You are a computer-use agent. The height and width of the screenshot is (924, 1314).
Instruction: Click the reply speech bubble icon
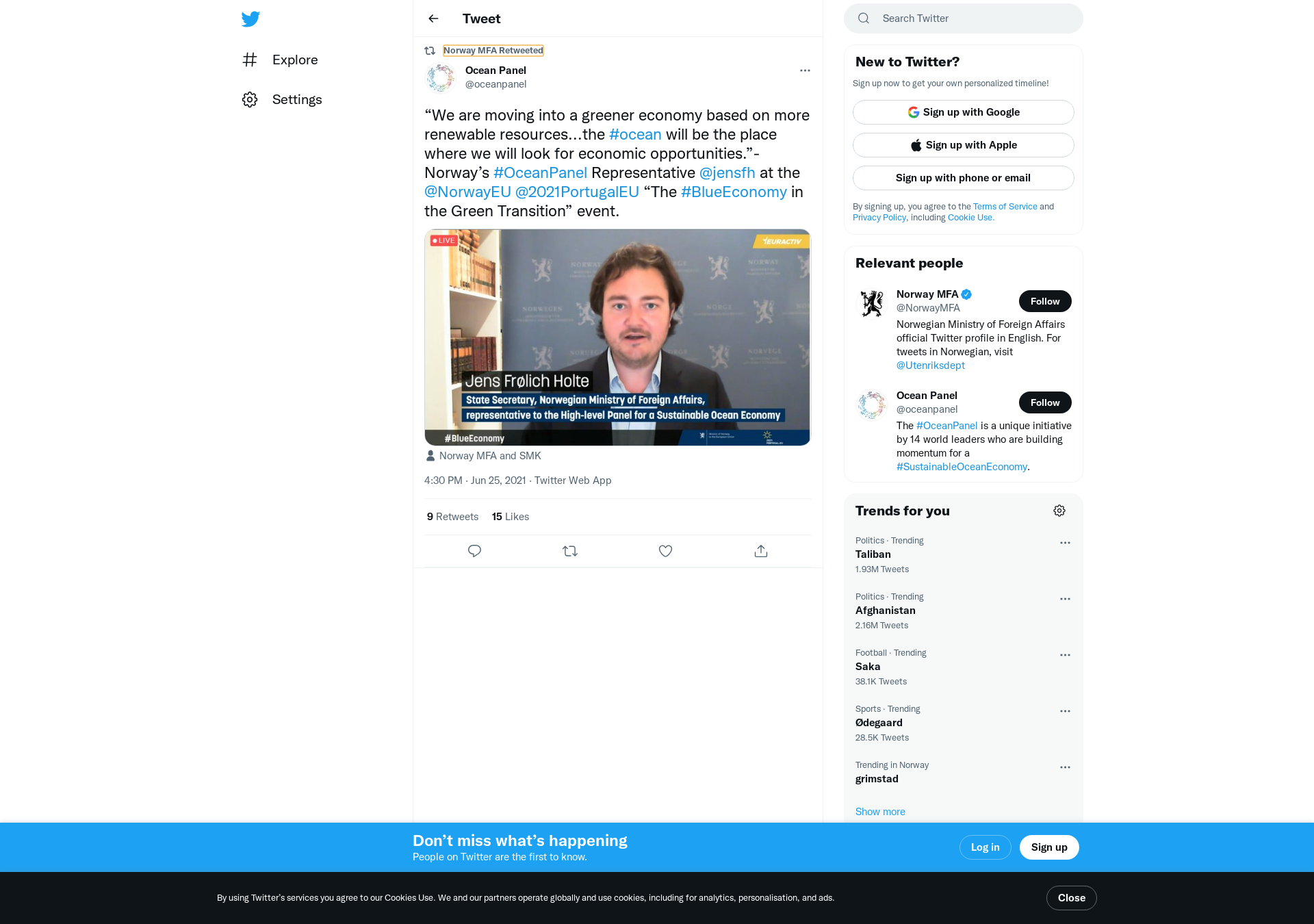click(474, 551)
